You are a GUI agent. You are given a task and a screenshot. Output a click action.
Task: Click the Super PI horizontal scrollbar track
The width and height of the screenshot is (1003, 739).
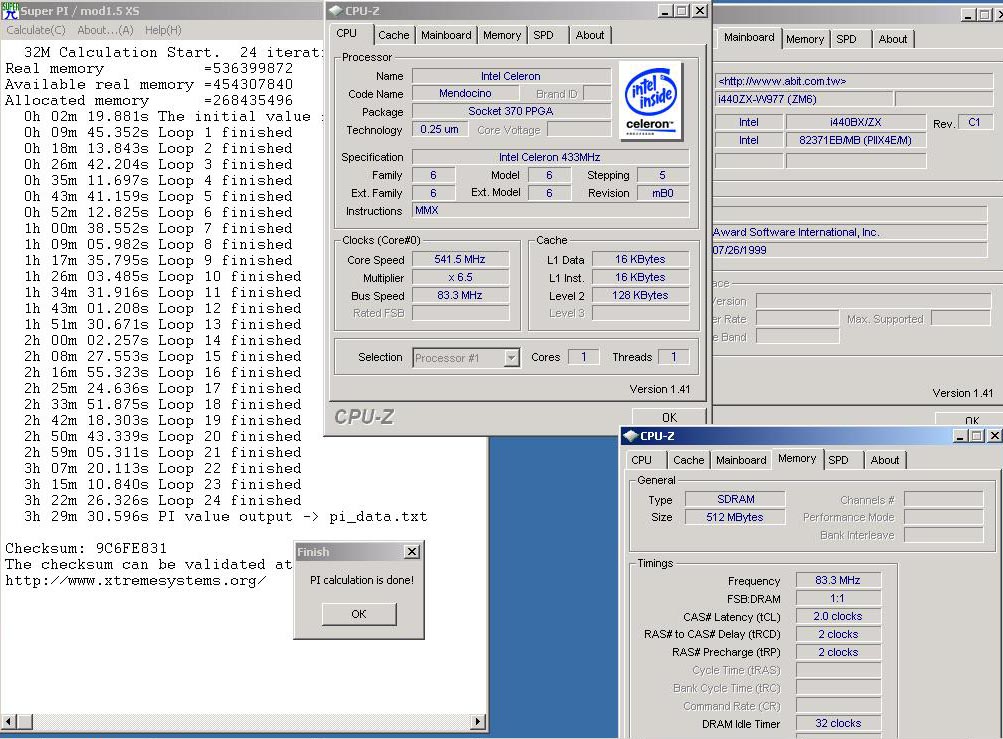(251, 721)
